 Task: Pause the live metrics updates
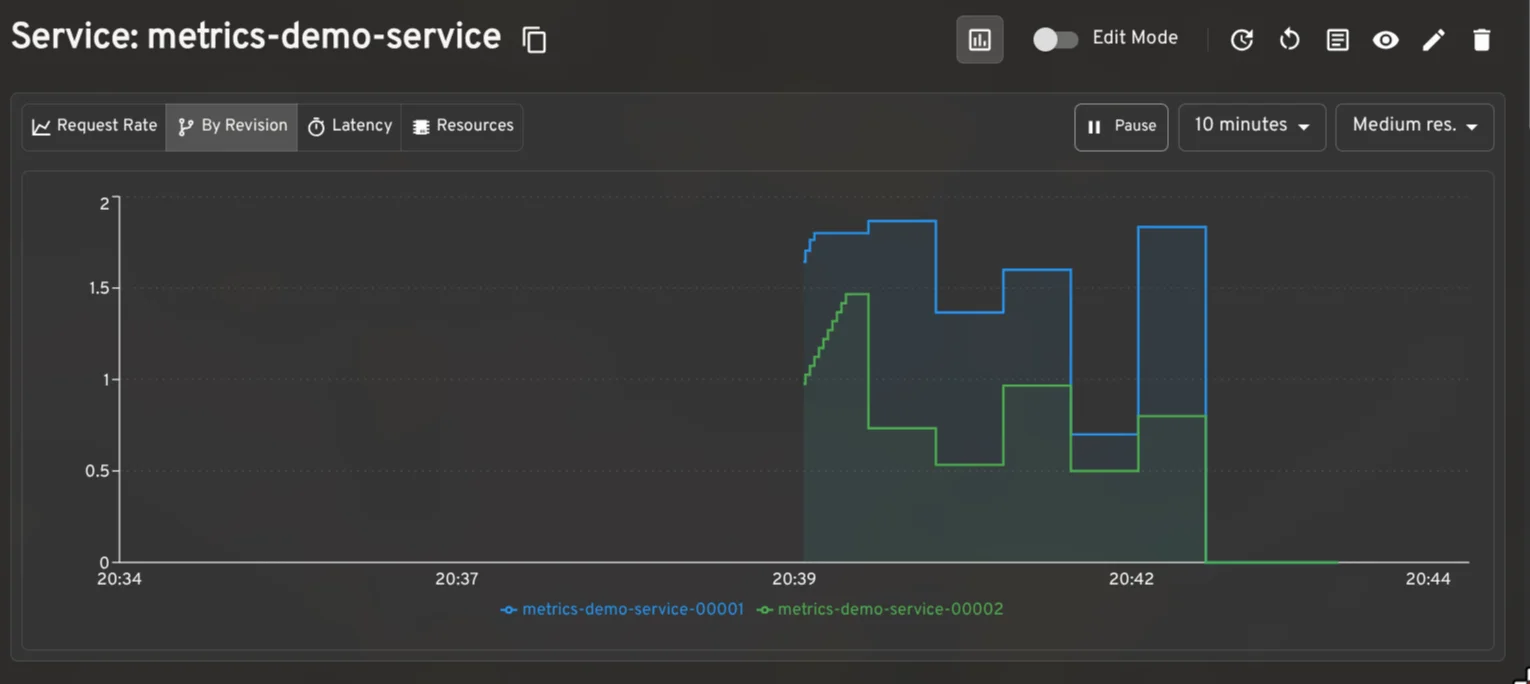click(x=1121, y=127)
